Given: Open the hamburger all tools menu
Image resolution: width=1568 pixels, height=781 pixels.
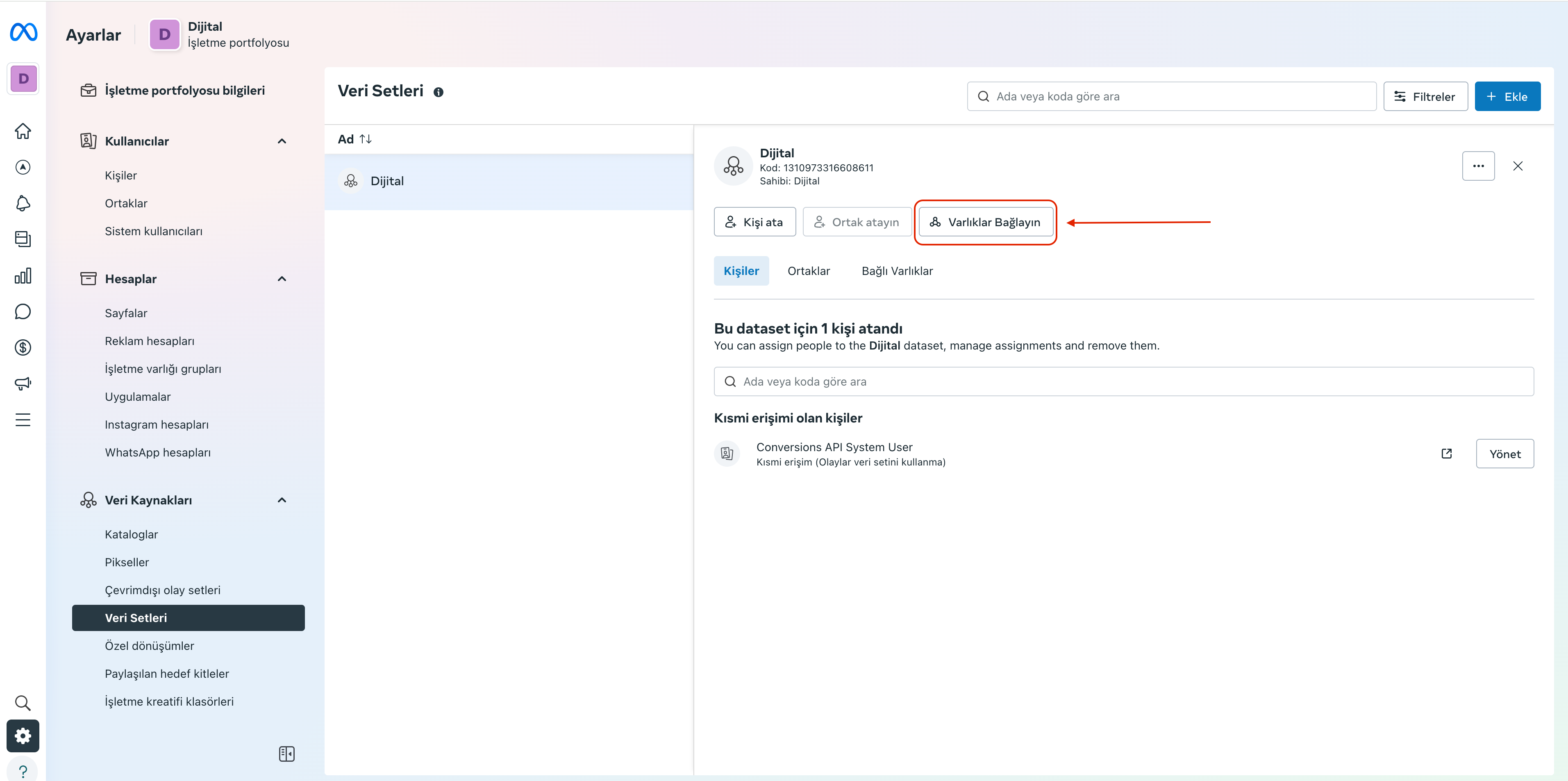Looking at the screenshot, I should click(23, 420).
